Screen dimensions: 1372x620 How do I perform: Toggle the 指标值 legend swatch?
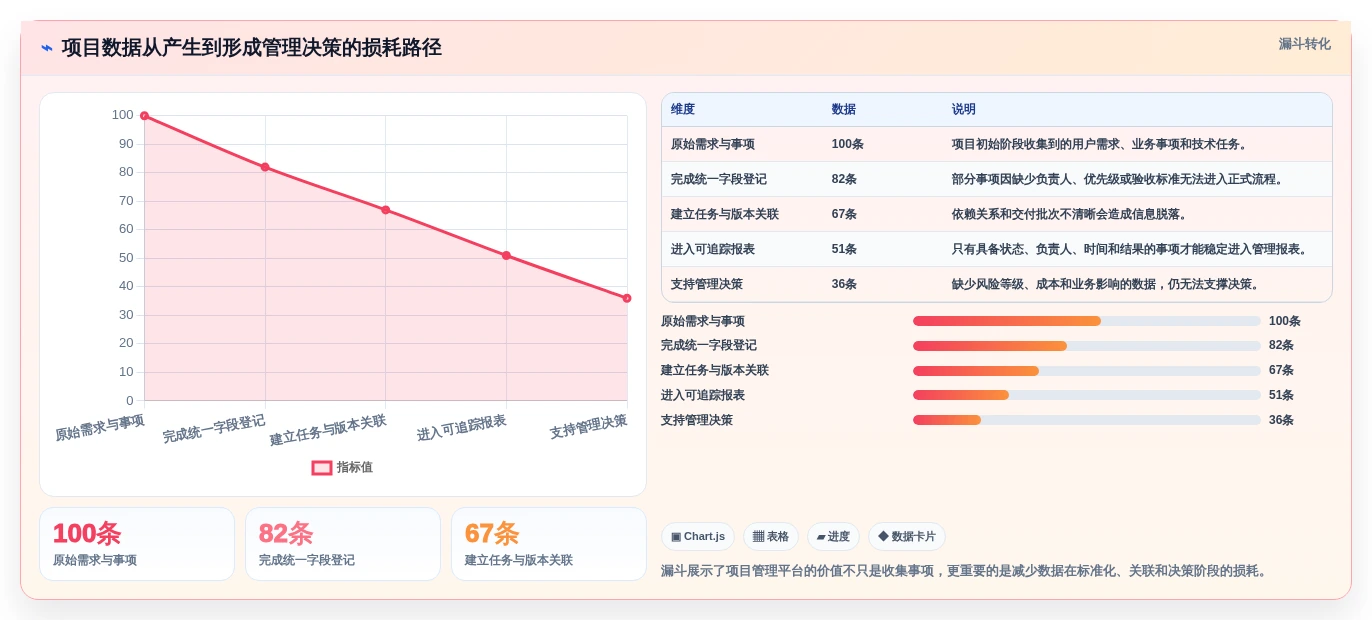[322, 467]
